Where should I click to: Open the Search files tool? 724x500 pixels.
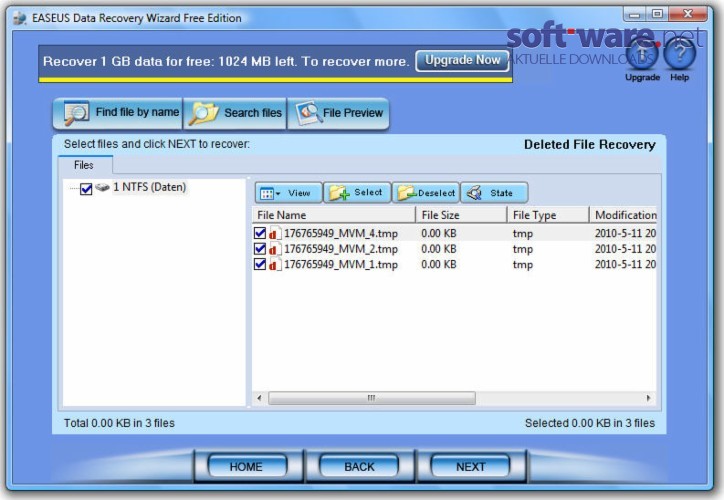tap(235, 113)
